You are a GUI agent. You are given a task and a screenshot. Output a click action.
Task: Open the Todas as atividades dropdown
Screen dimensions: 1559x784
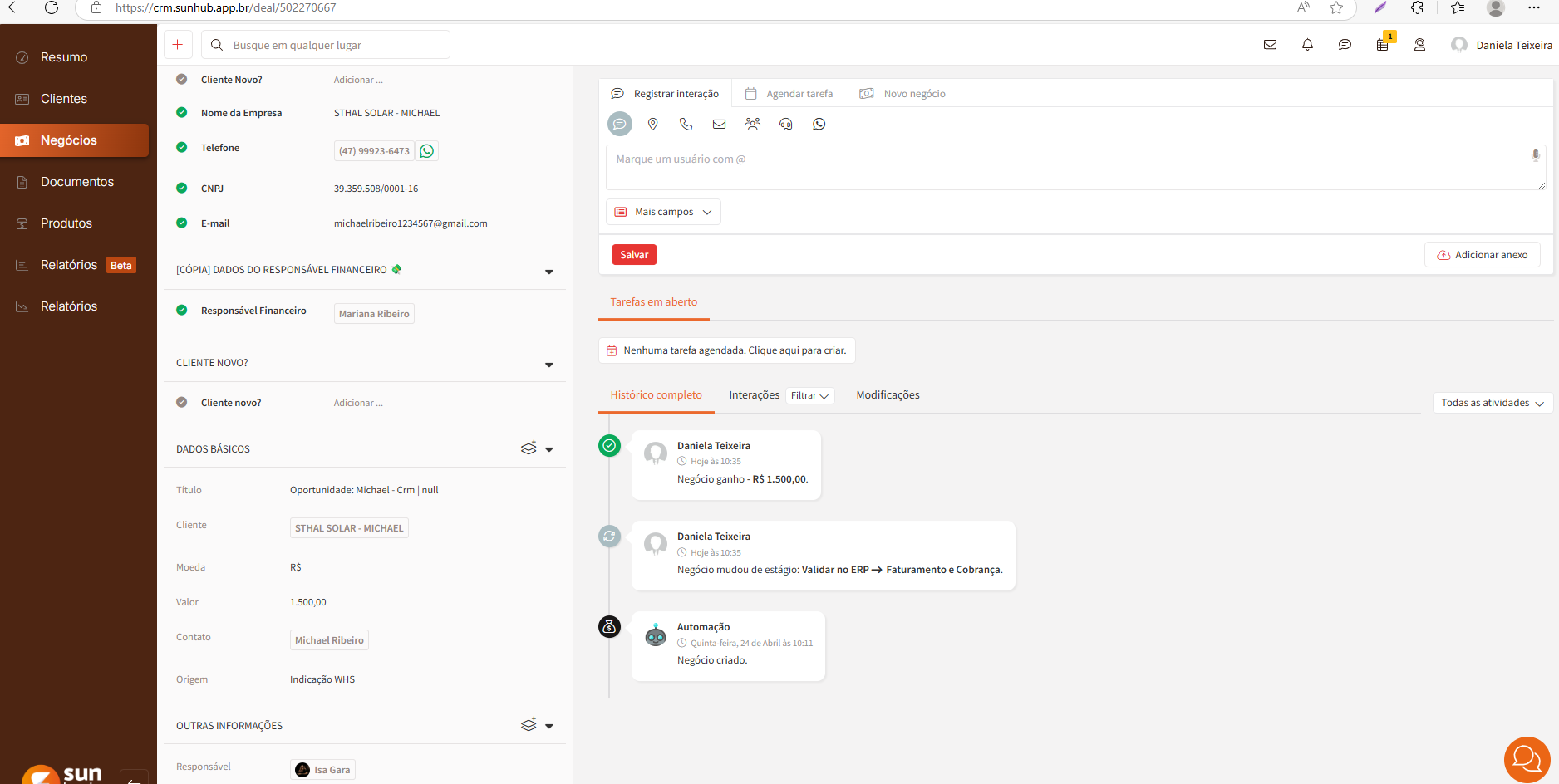point(1492,403)
